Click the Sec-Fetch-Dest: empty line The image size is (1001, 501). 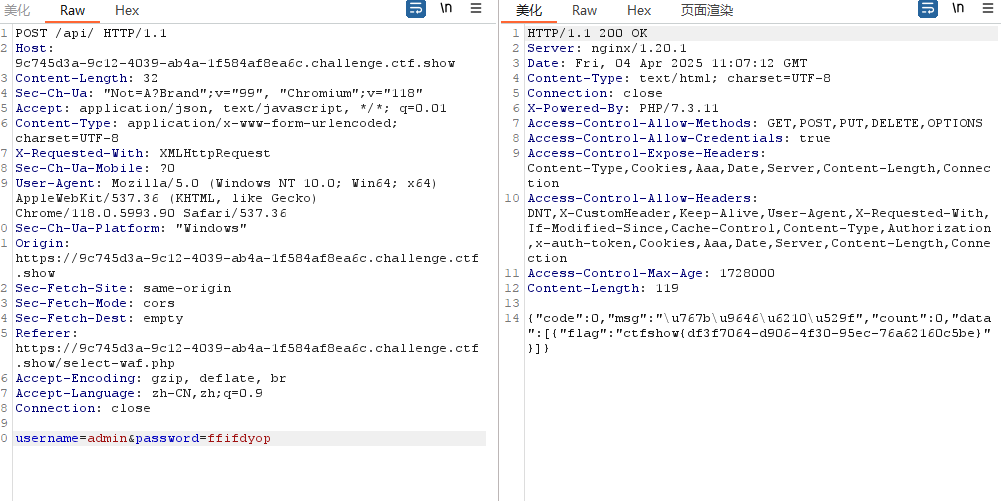coord(99,318)
